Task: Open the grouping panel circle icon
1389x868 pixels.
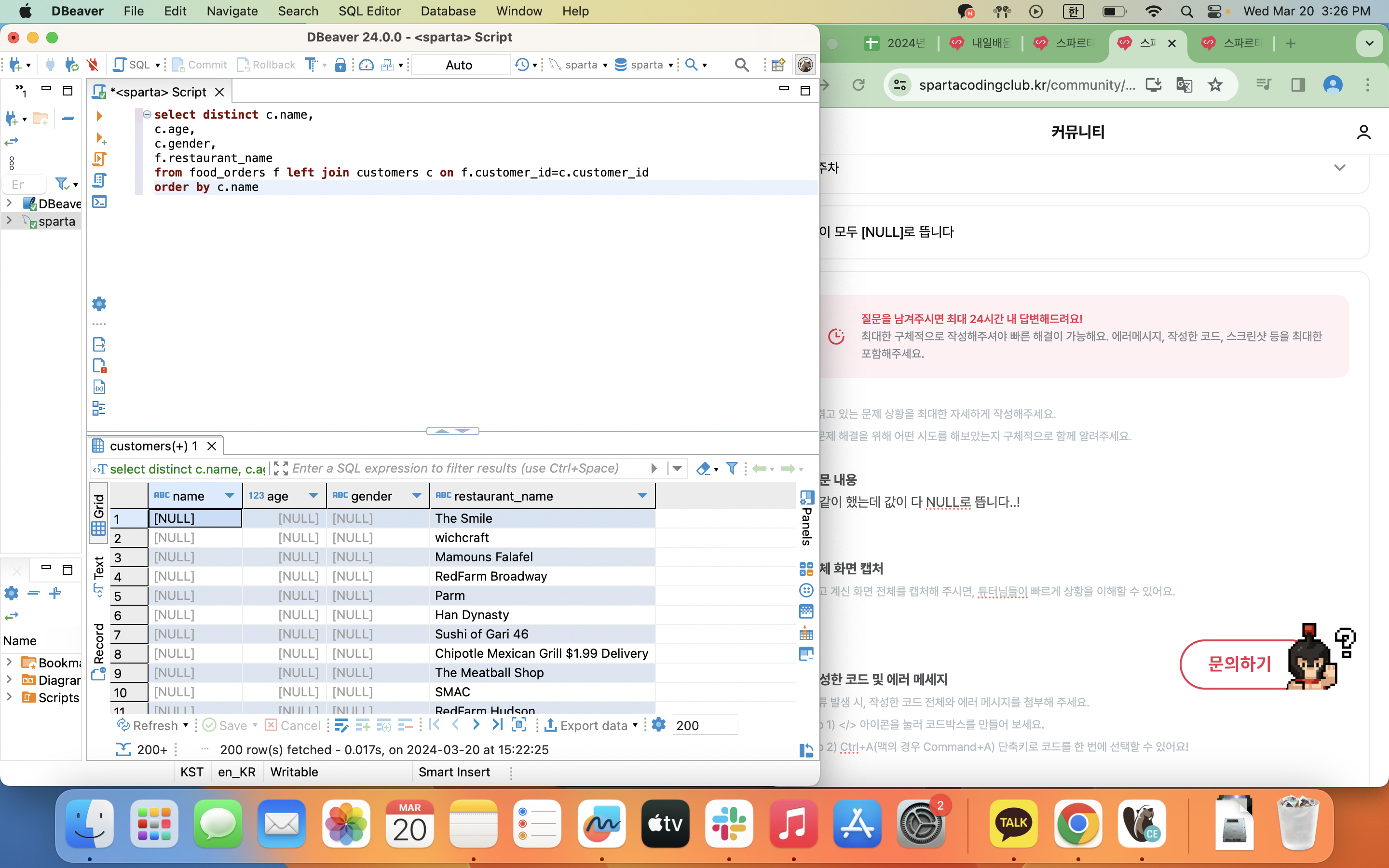Action: (806, 590)
